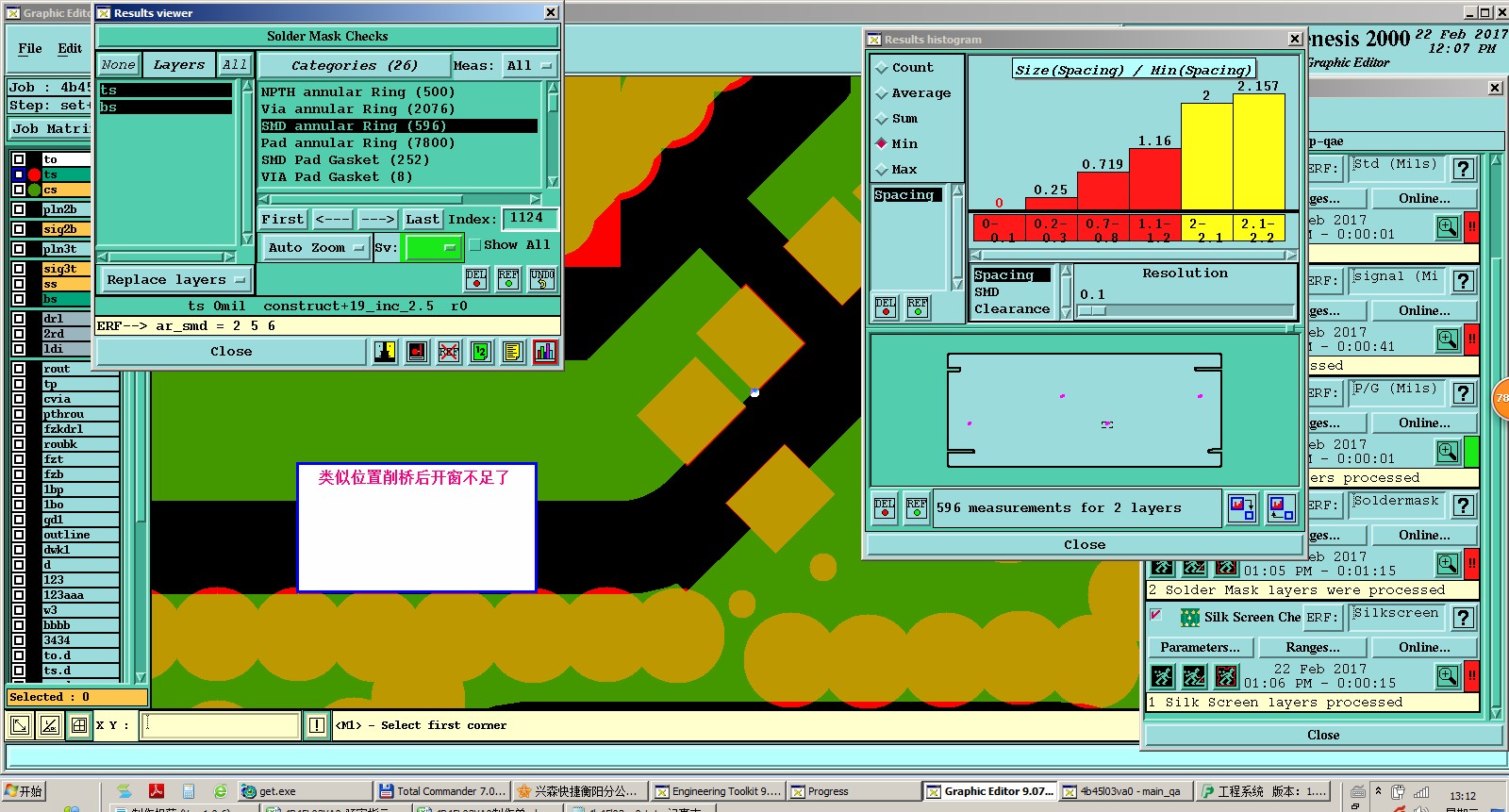Open the Edit menu in Graphic Editor
The height and width of the screenshot is (812, 1509).
click(x=70, y=48)
